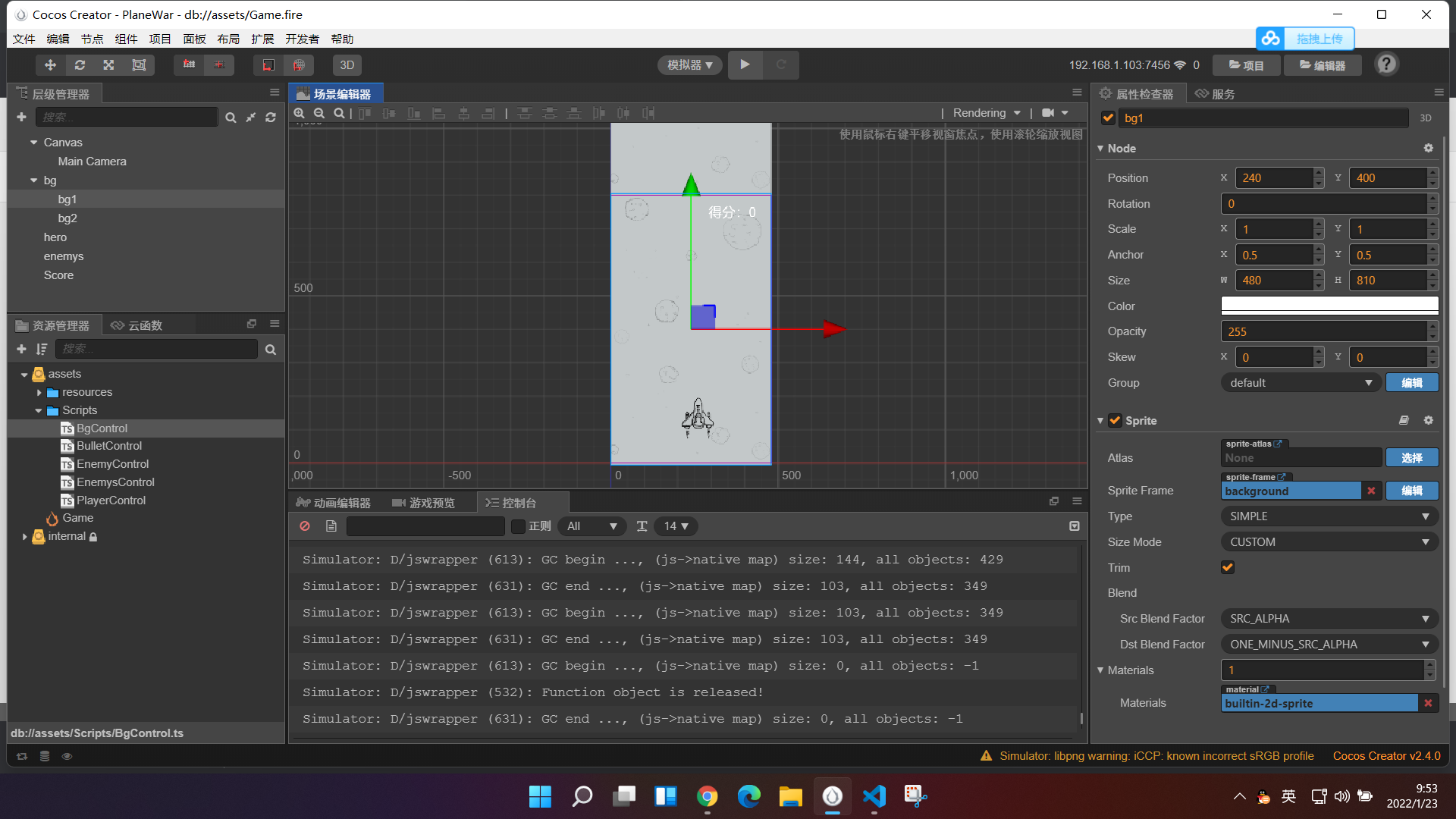Select the PlayerControl script asset
Viewport: 1456px width, 819px height.
(111, 500)
